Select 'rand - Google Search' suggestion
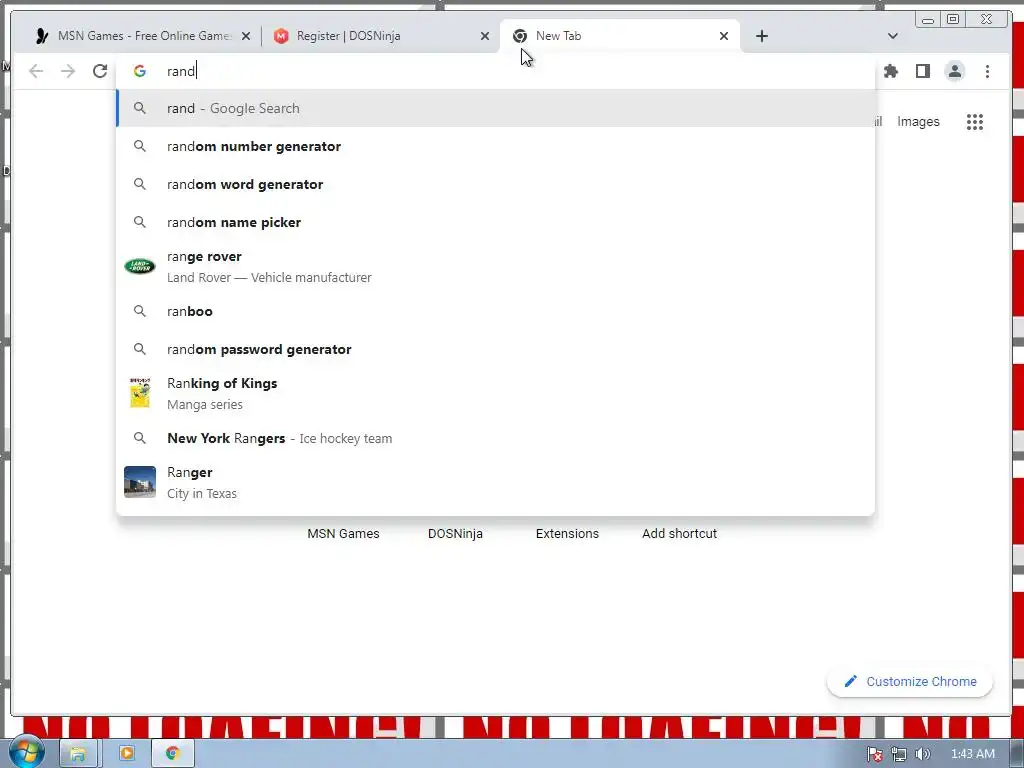Image resolution: width=1024 pixels, height=768 pixels. pyautogui.click(x=496, y=108)
